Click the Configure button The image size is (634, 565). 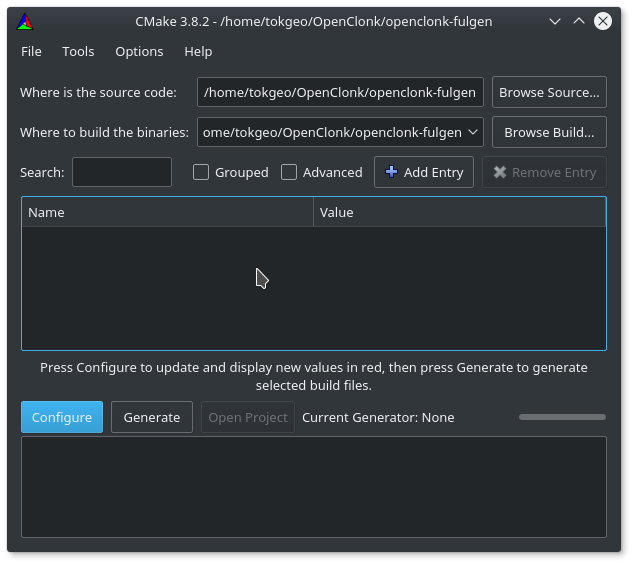tap(62, 417)
